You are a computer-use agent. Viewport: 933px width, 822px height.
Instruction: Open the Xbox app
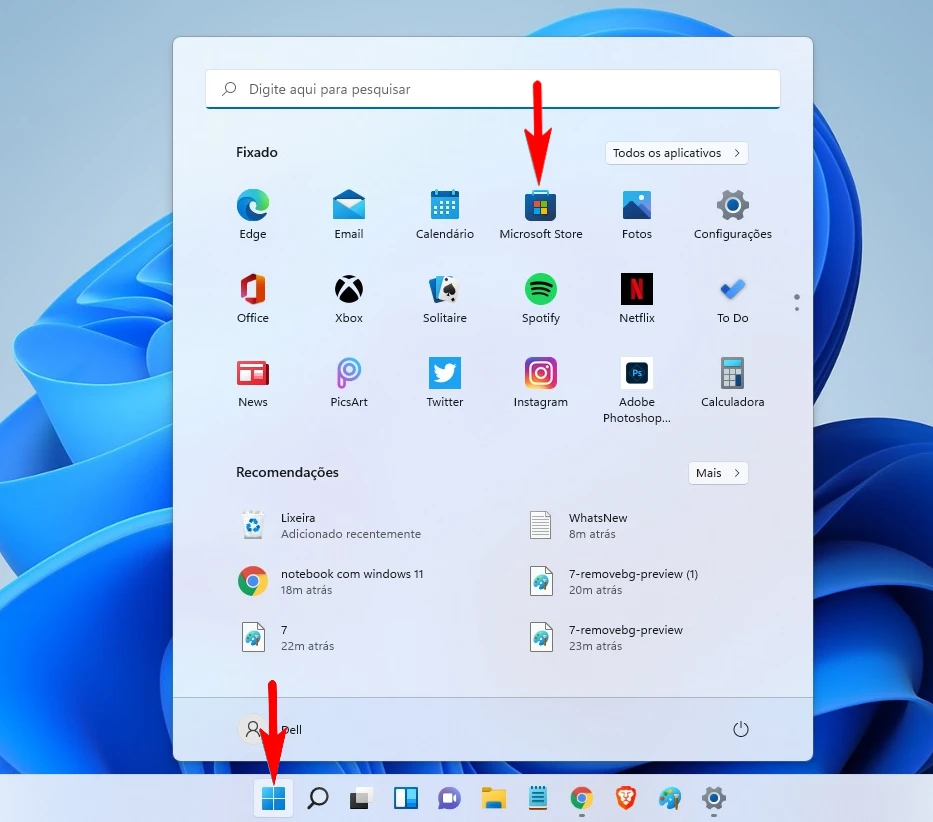(x=349, y=298)
